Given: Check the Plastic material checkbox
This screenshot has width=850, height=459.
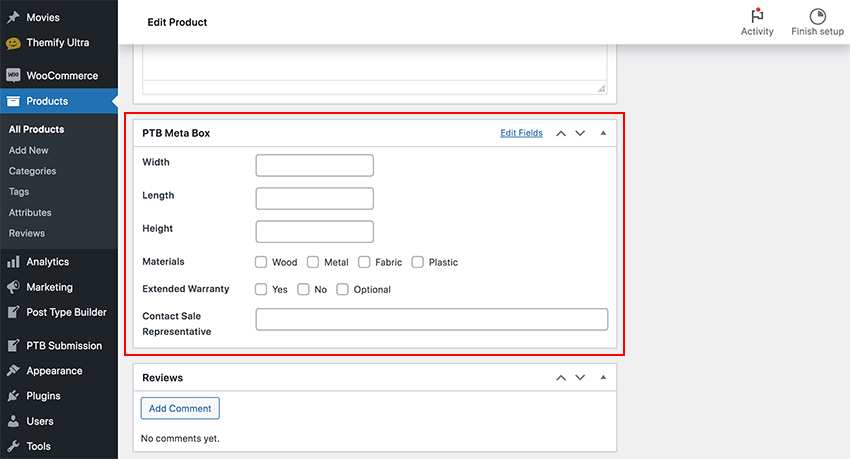Looking at the screenshot, I should point(417,262).
